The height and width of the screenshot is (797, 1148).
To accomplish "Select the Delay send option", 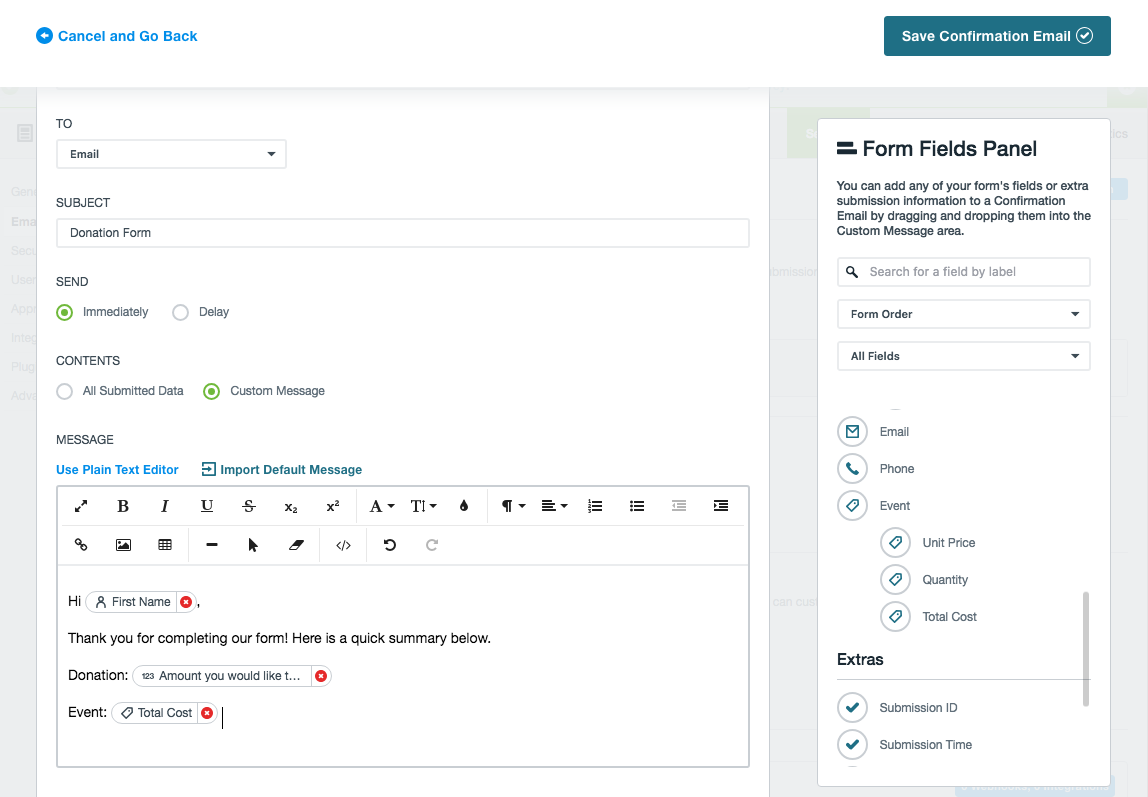I will [181, 312].
